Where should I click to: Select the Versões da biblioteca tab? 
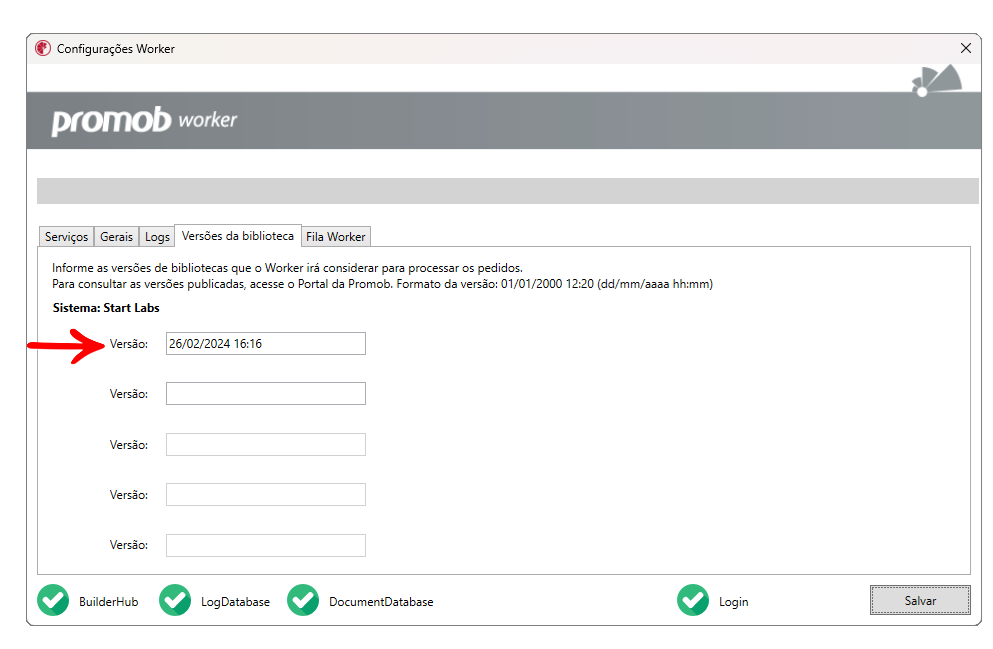[x=237, y=236]
